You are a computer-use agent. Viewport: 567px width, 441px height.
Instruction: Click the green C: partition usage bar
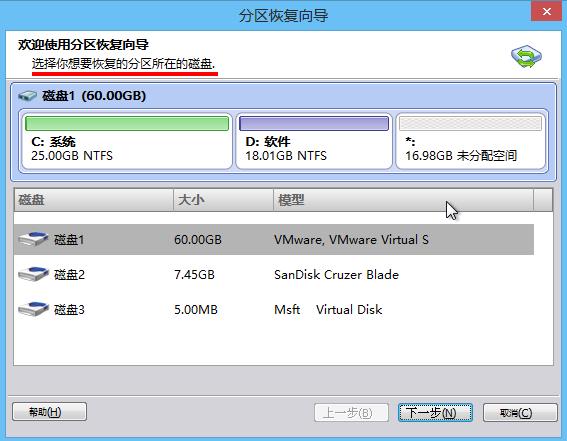pyautogui.click(x=127, y=124)
